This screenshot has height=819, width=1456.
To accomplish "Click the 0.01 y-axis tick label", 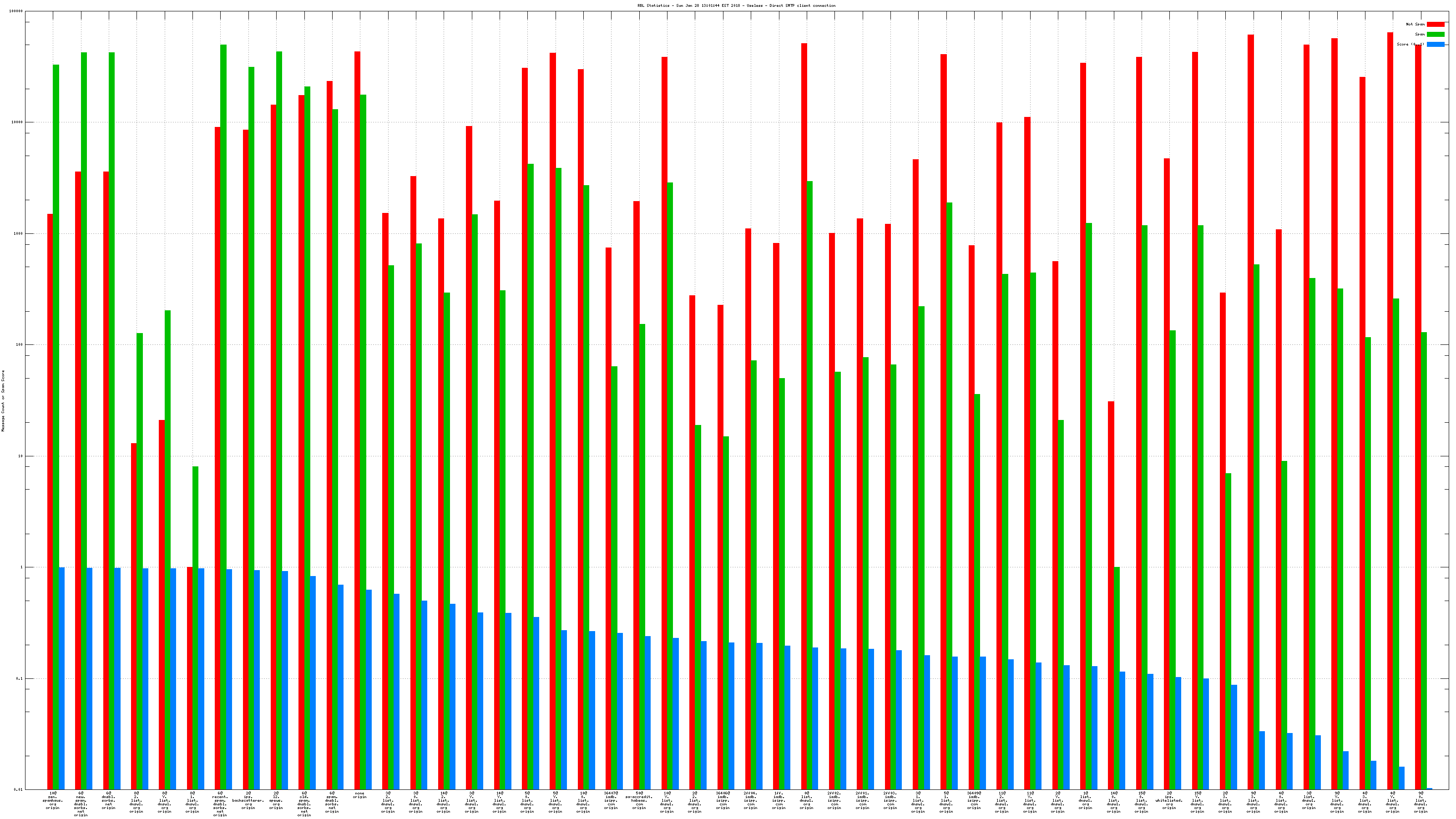I will 18,789.
